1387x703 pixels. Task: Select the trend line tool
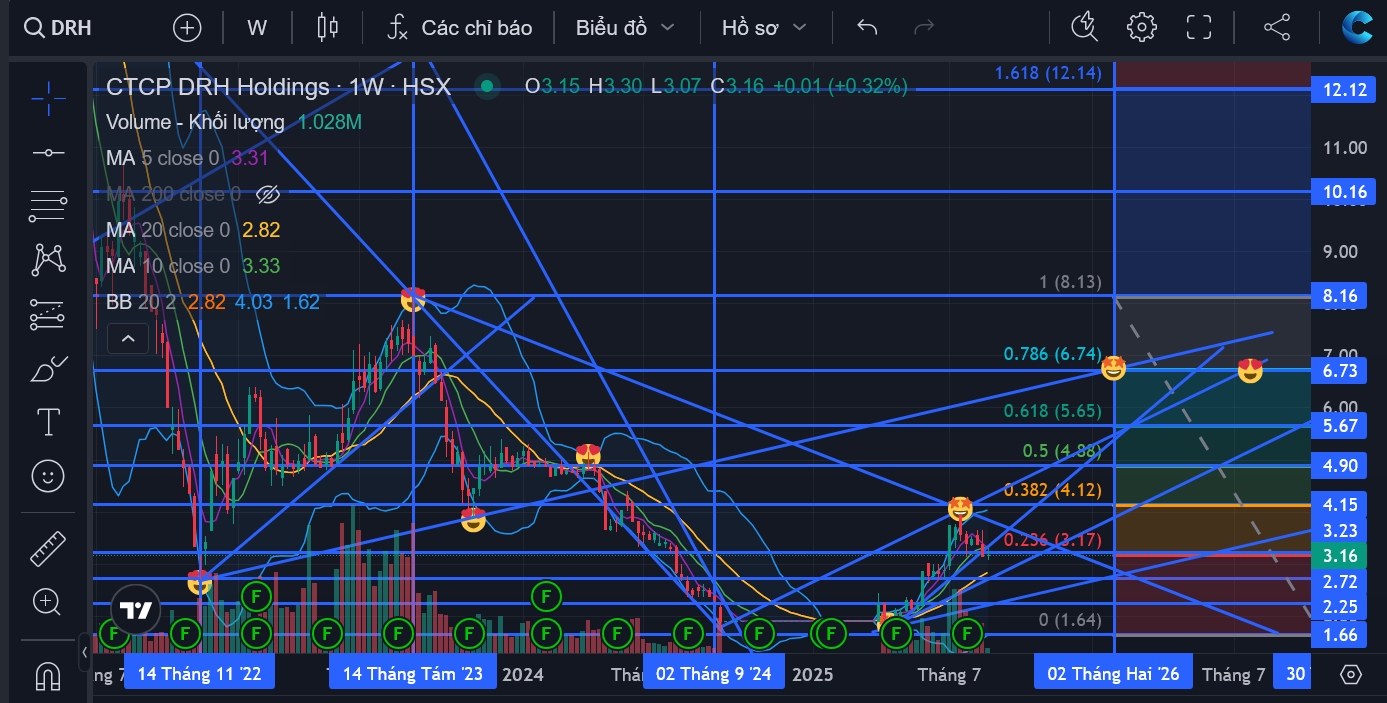coord(47,152)
